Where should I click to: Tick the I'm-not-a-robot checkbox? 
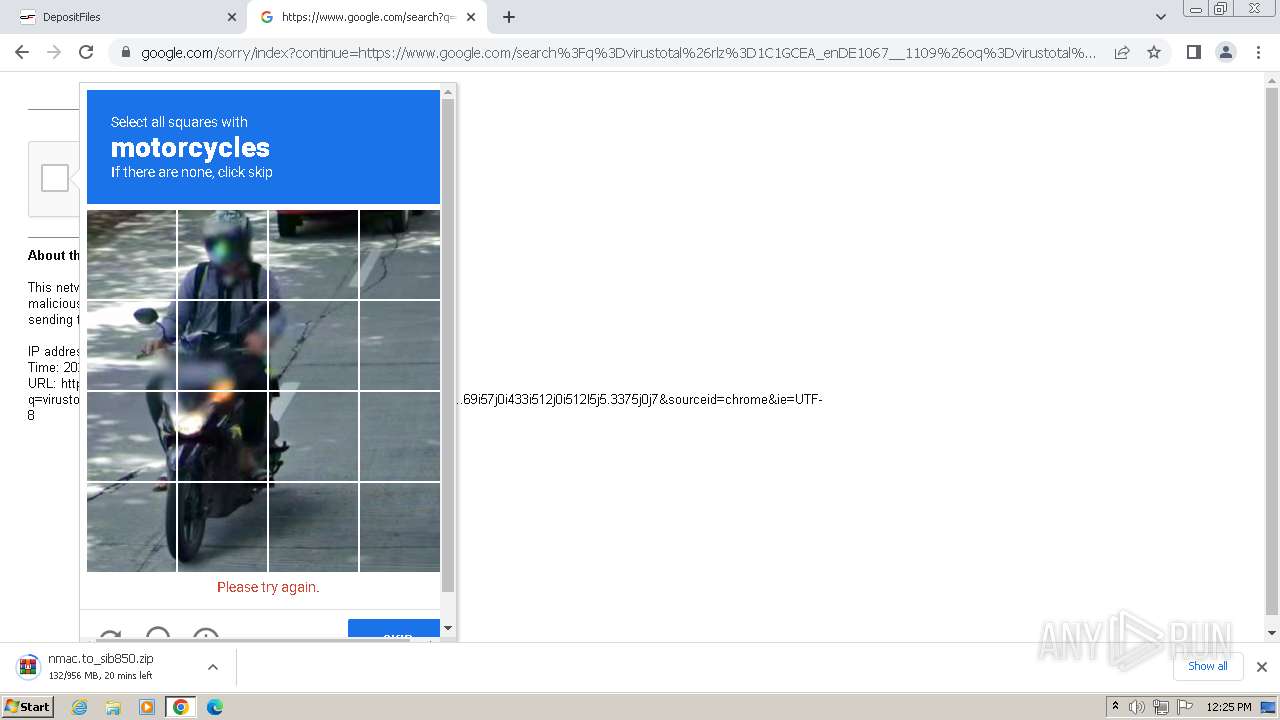55,178
